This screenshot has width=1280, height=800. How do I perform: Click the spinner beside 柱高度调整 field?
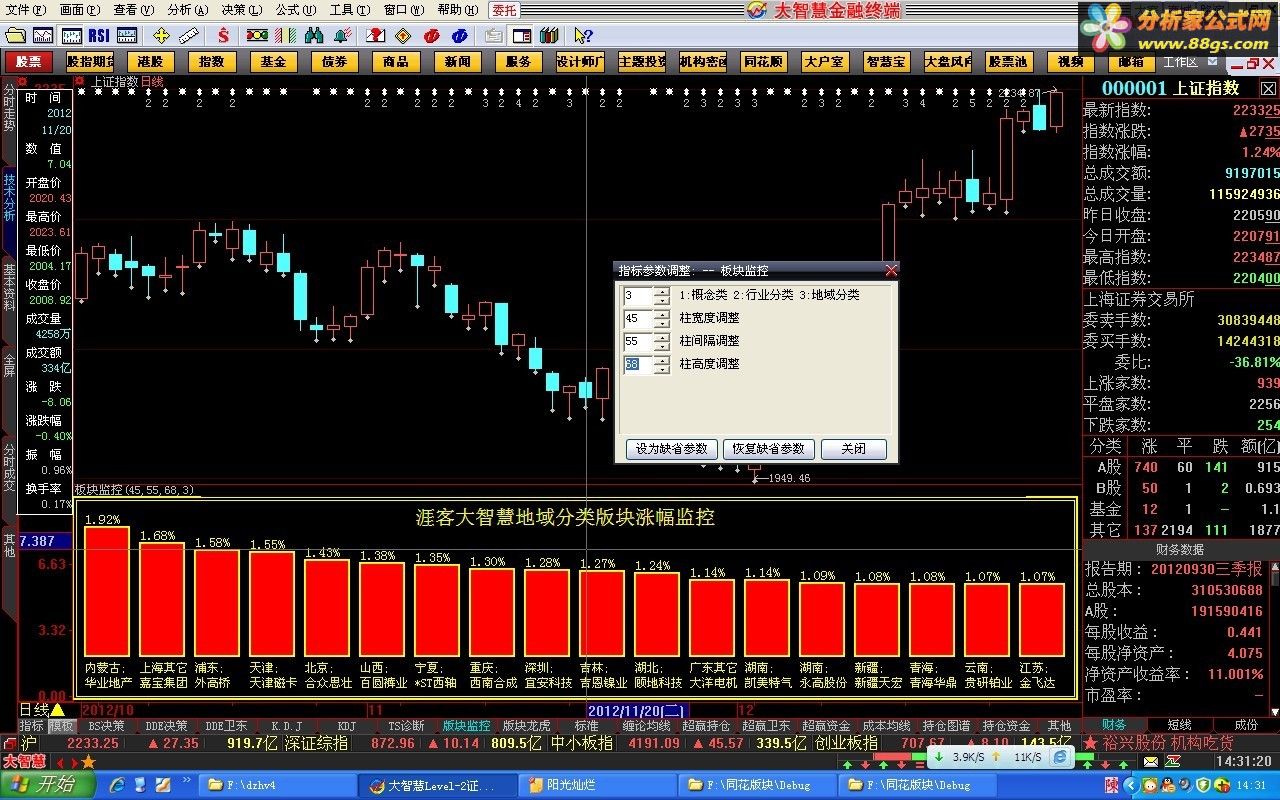pyautogui.click(x=661, y=364)
